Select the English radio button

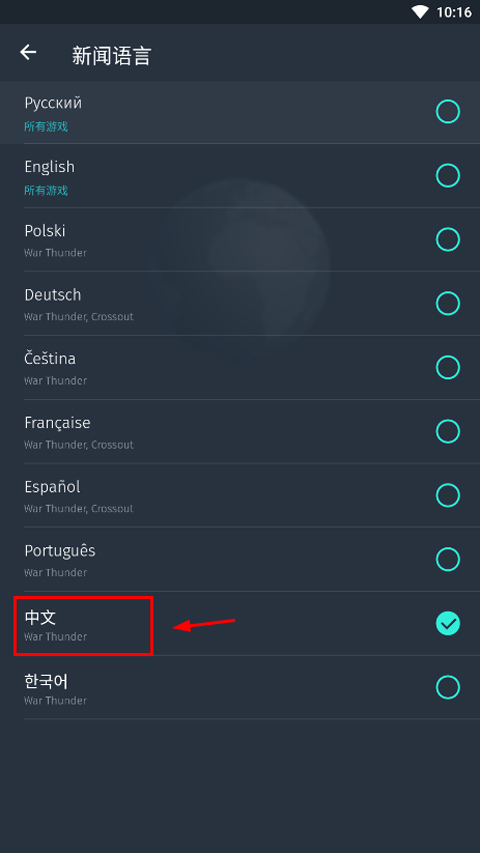point(448,176)
